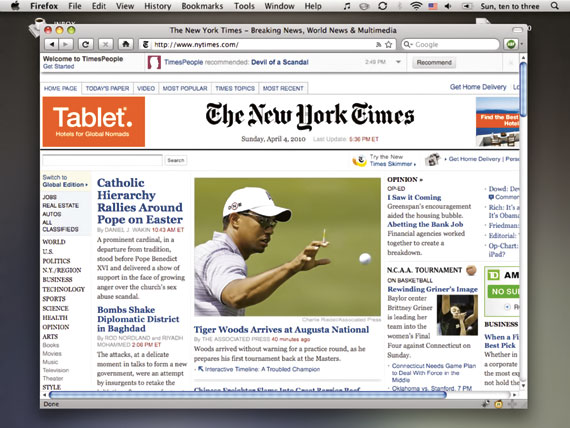This screenshot has height=428, width=570.
Task: Click the Tiger Woods photo
Action: point(288,247)
